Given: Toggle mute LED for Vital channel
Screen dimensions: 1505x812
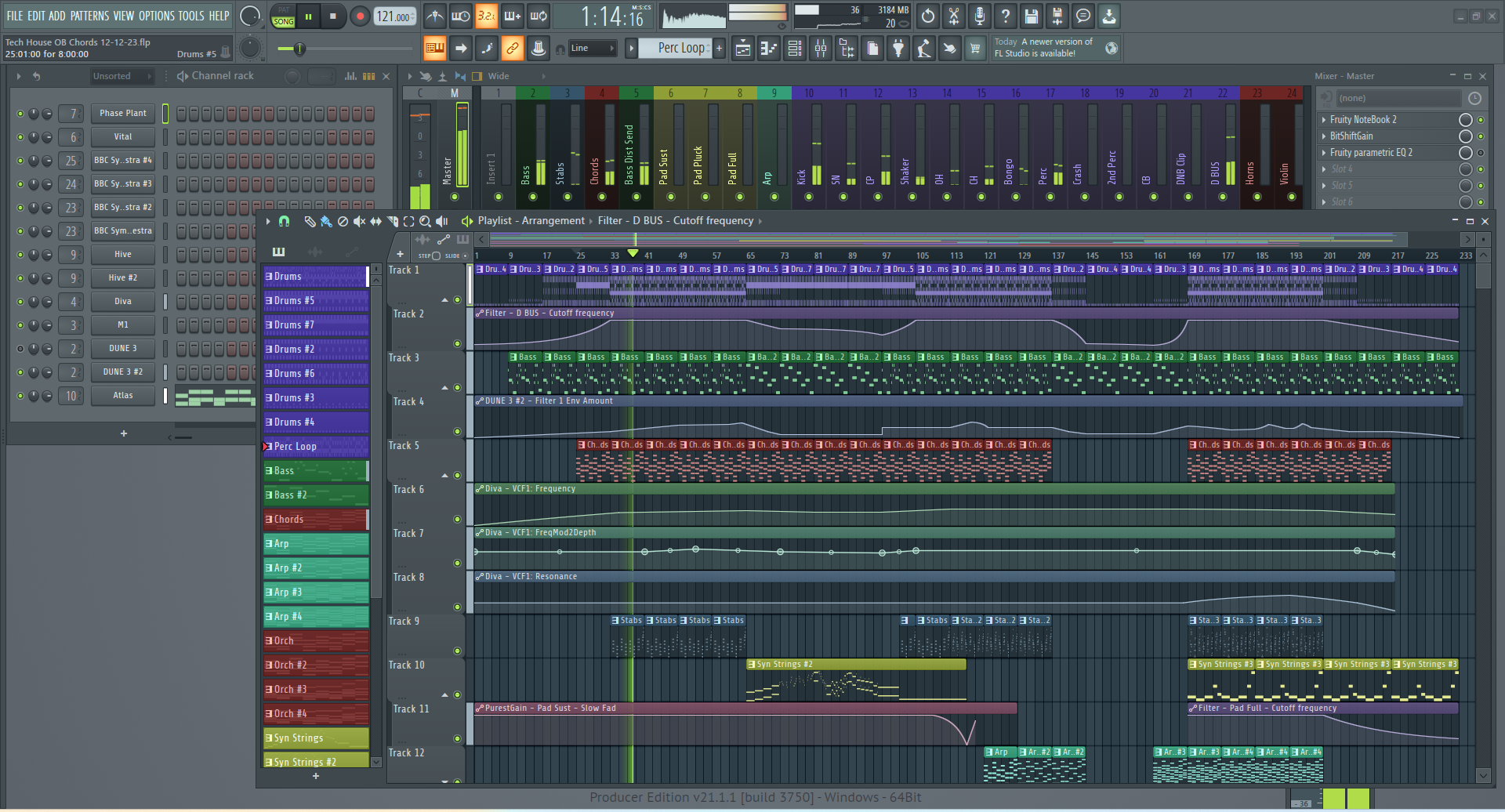Looking at the screenshot, I should tap(20, 137).
